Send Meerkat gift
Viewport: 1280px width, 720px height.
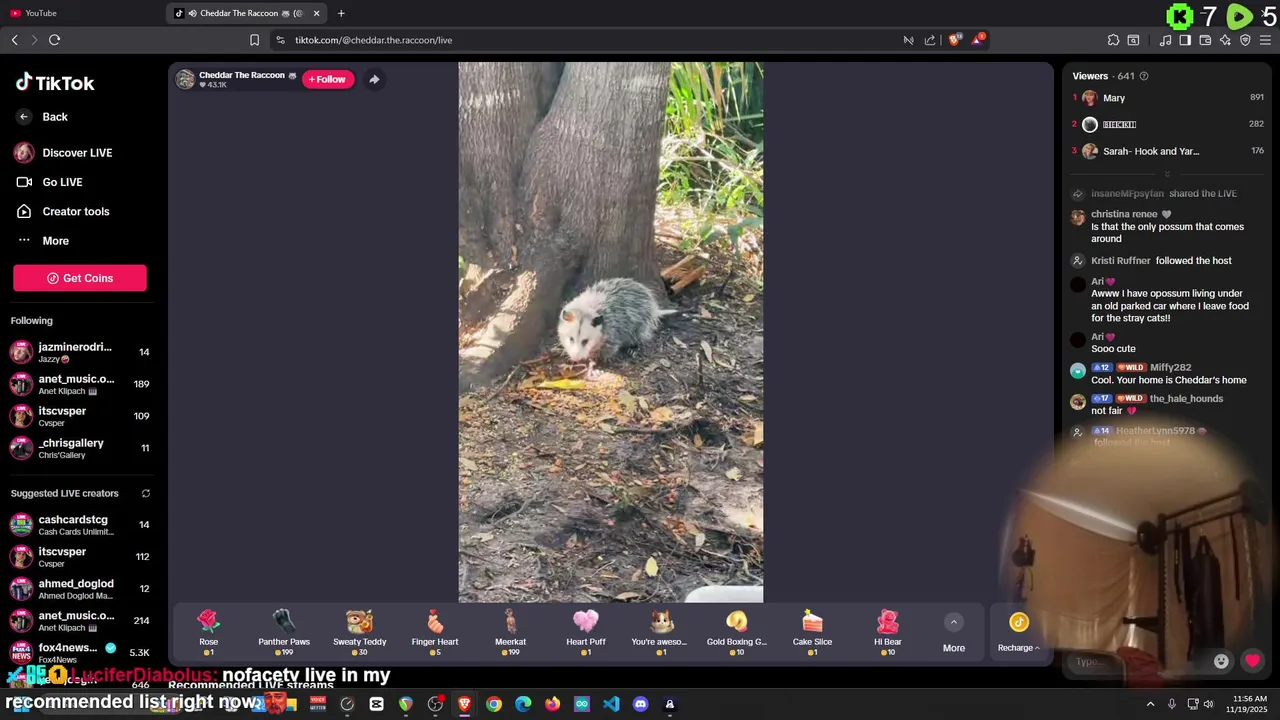point(510,632)
